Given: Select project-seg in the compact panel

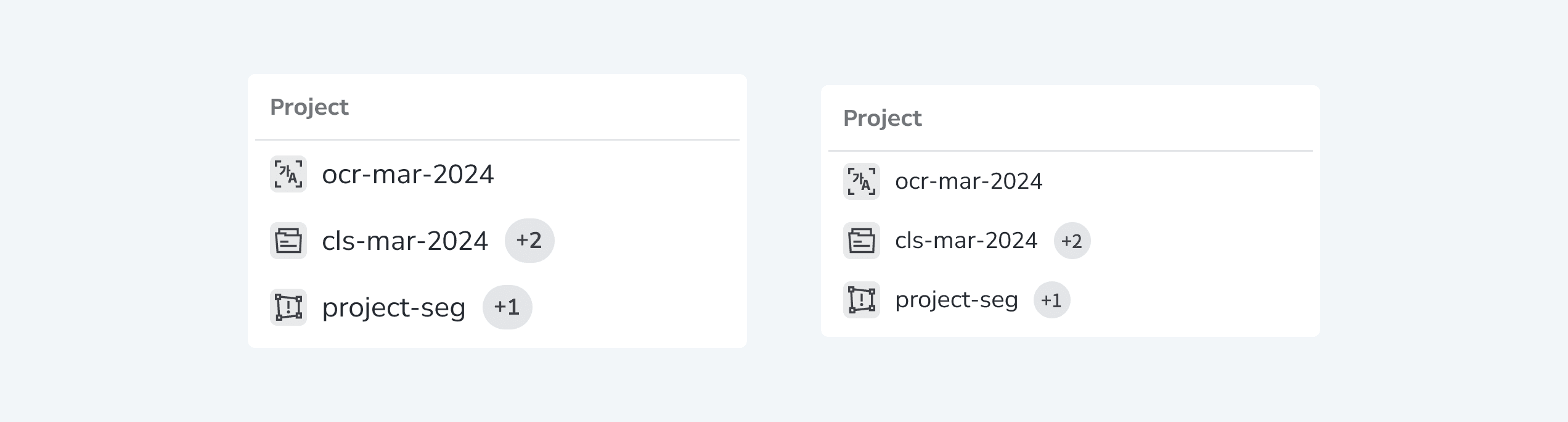Looking at the screenshot, I should pos(957,300).
